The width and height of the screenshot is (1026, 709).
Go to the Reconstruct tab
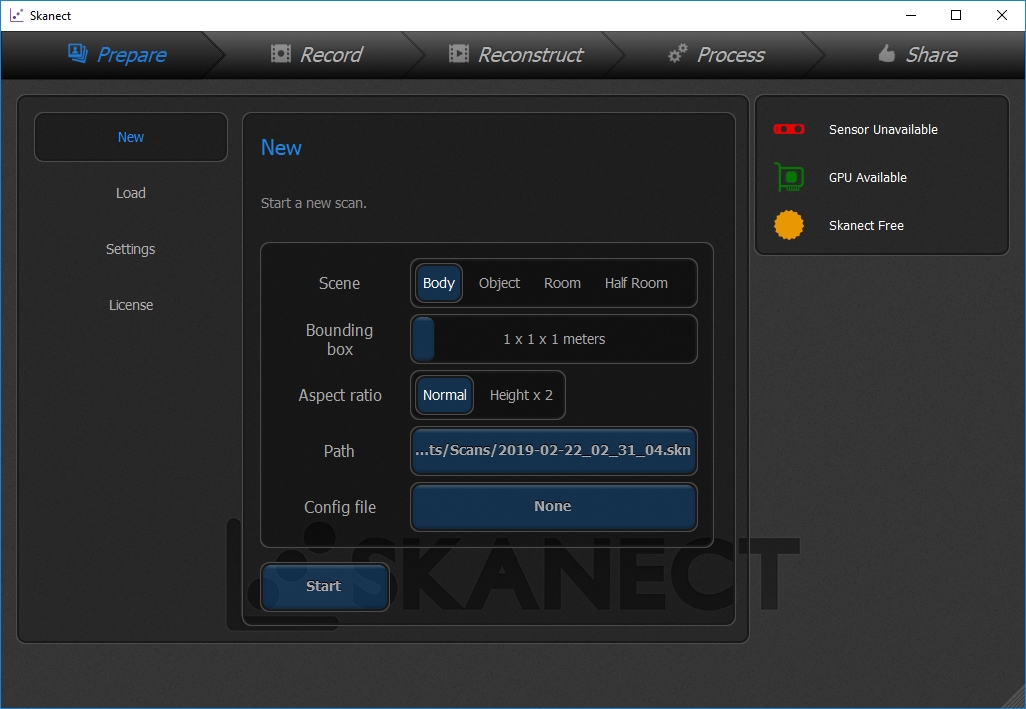(516, 54)
